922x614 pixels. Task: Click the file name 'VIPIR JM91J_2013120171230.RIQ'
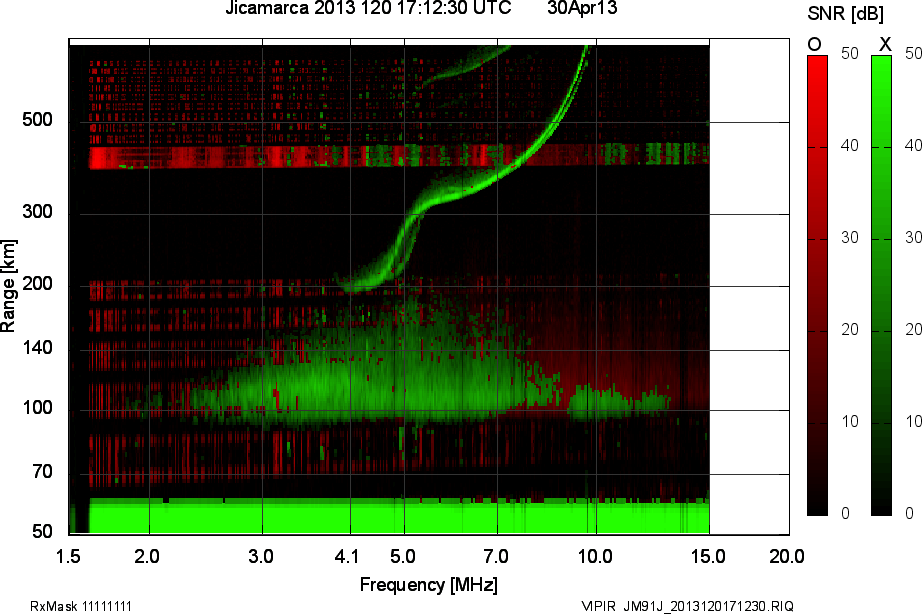(x=687, y=606)
